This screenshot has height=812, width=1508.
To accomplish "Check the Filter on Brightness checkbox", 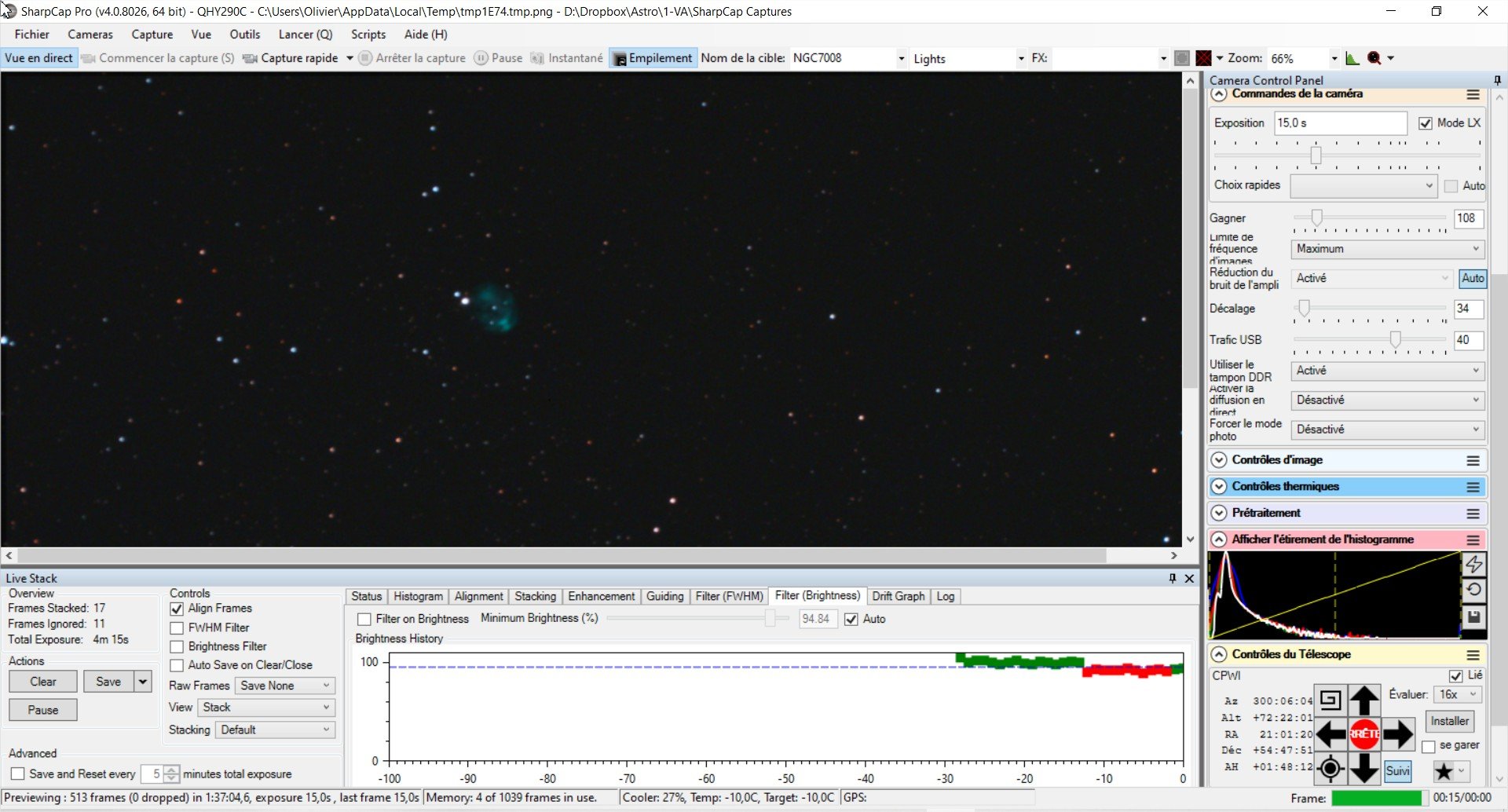I will pos(364,620).
